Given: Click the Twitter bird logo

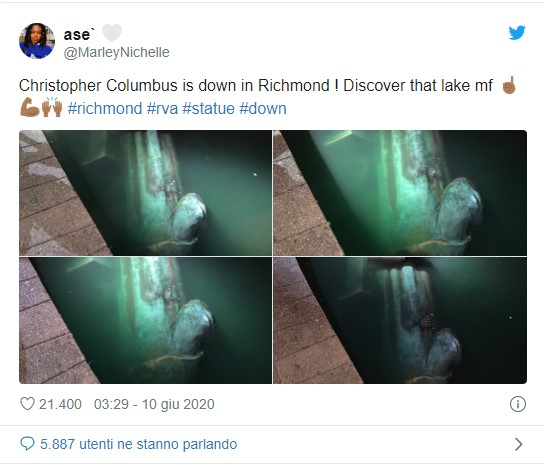Looking at the screenshot, I should tap(517, 33).
